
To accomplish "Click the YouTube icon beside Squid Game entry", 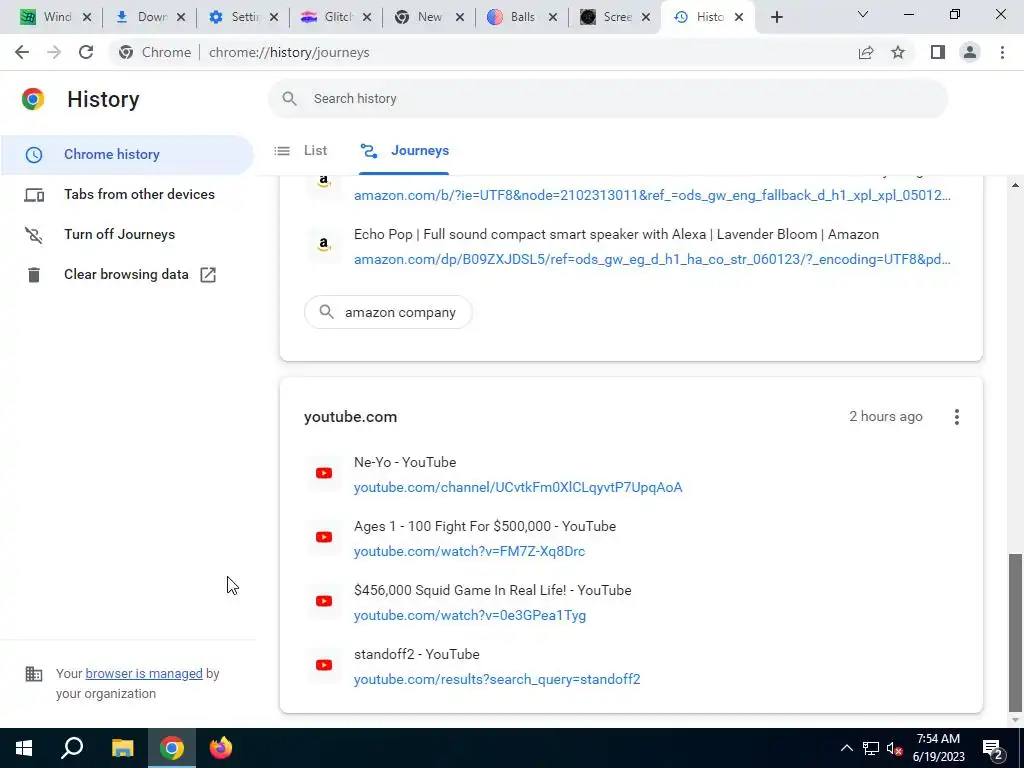I will 324,601.
